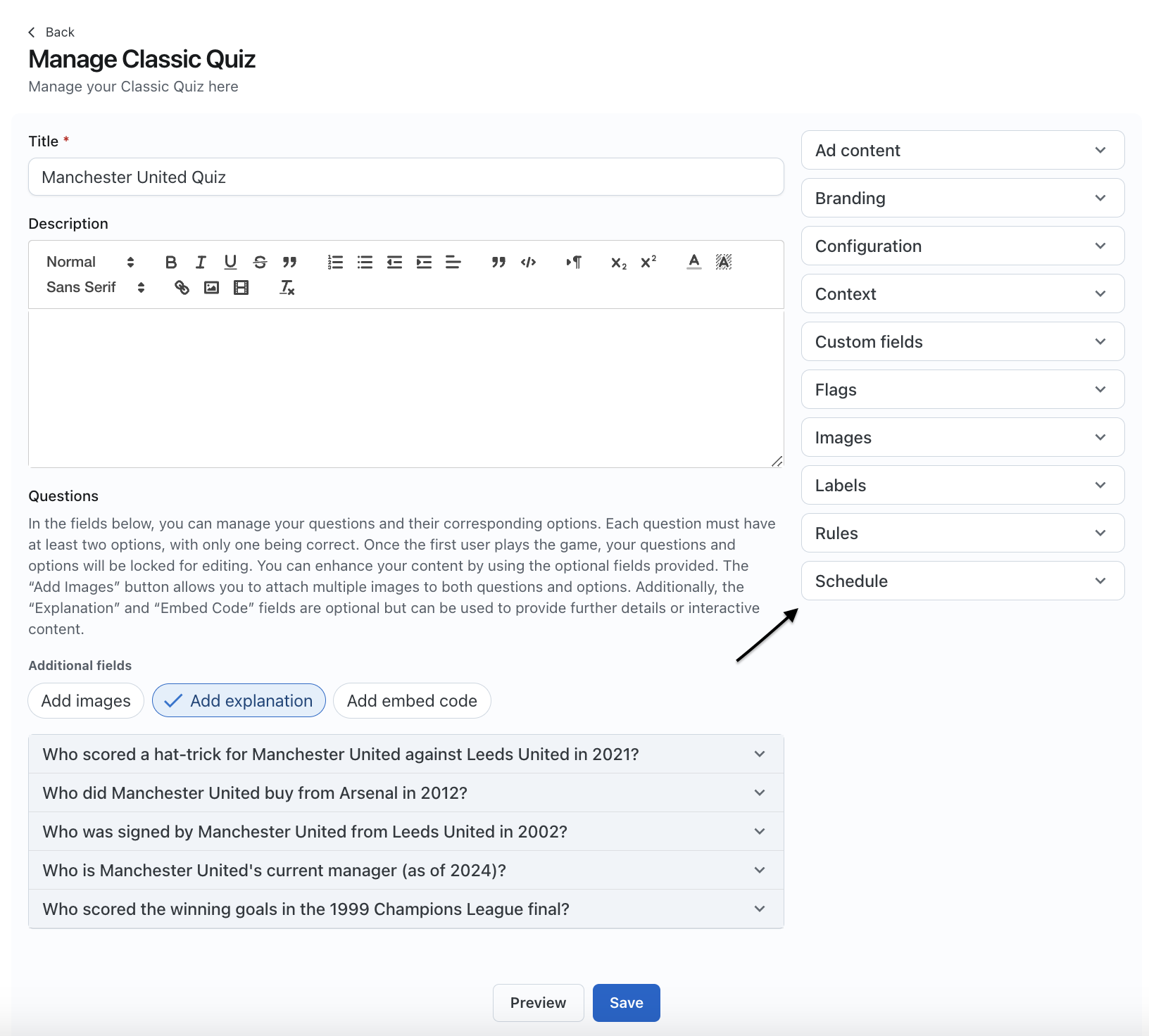Viewport: 1149px width, 1036px height.
Task: Expand the Rules panel
Action: (x=962, y=533)
